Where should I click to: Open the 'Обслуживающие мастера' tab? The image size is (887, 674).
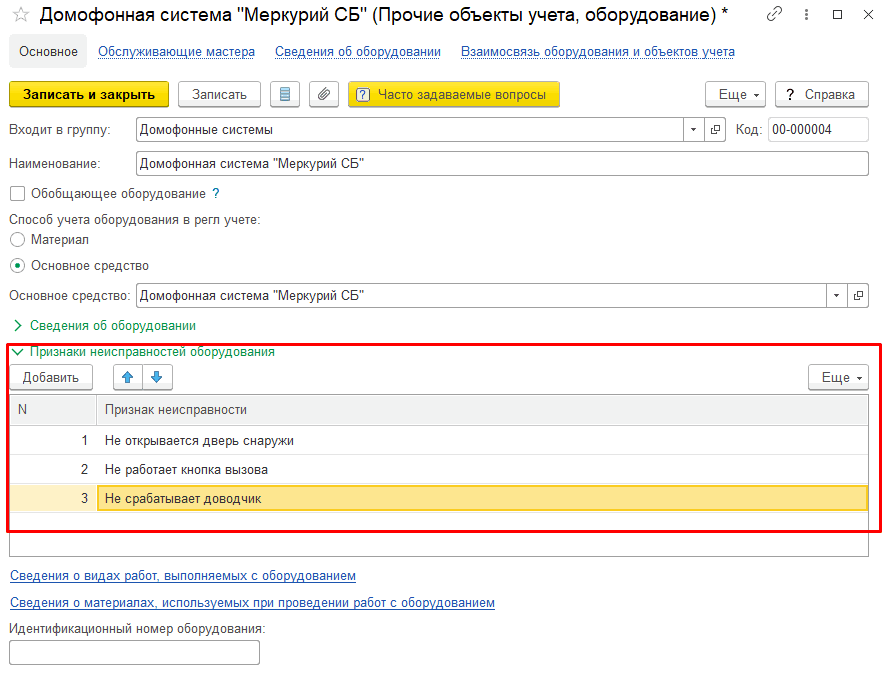point(176,51)
